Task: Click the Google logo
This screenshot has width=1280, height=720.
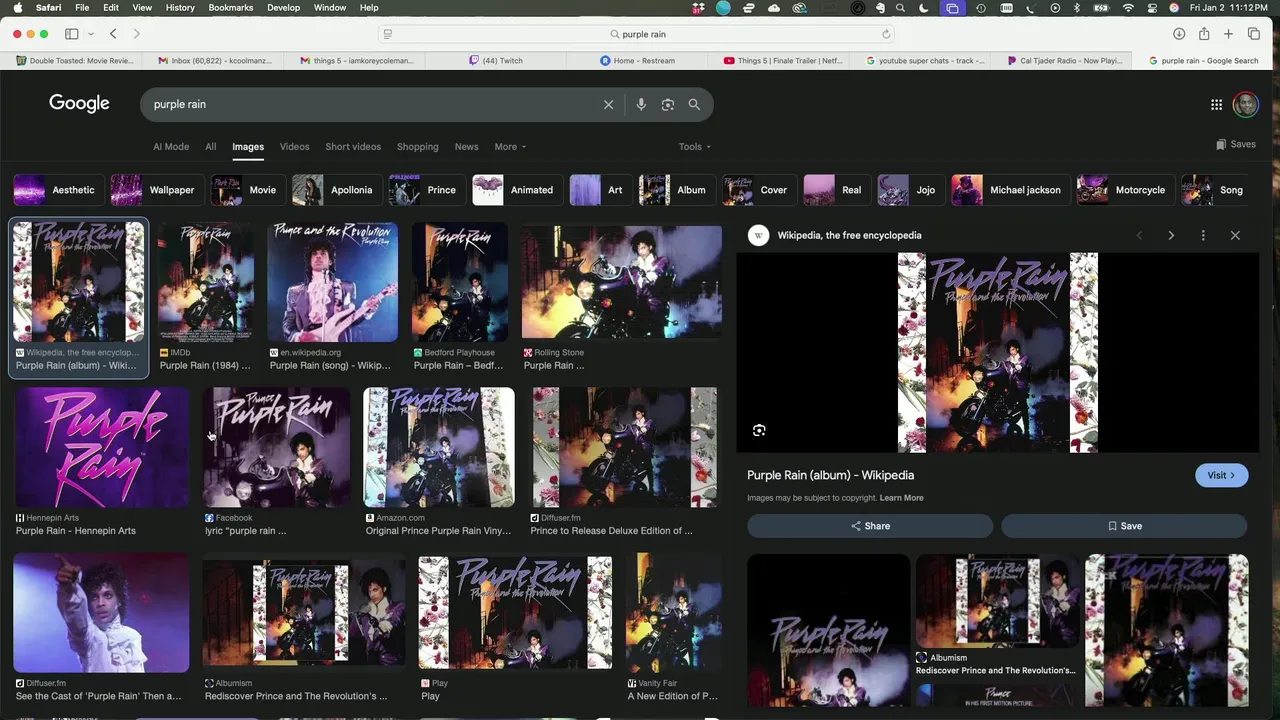Action: coord(79,104)
